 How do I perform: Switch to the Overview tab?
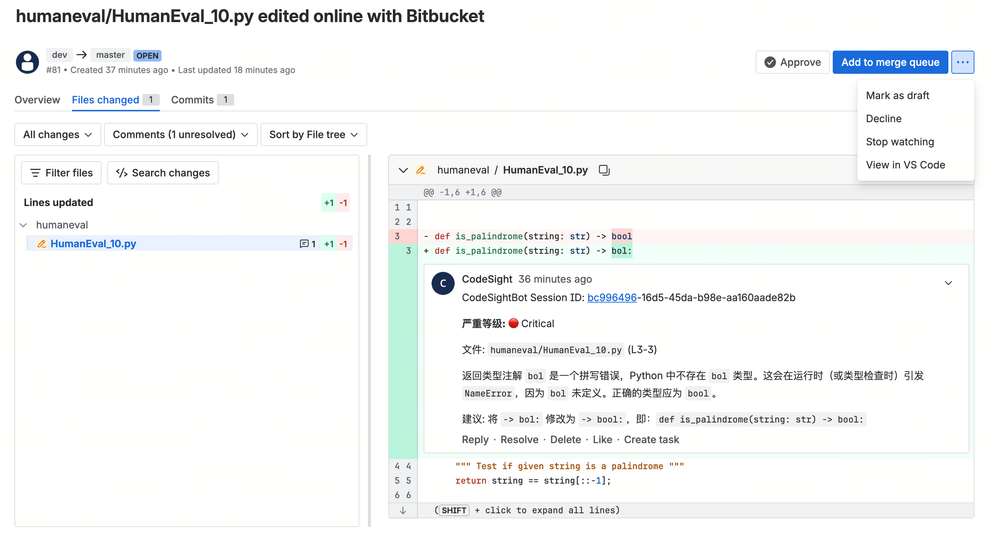pos(37,99)
